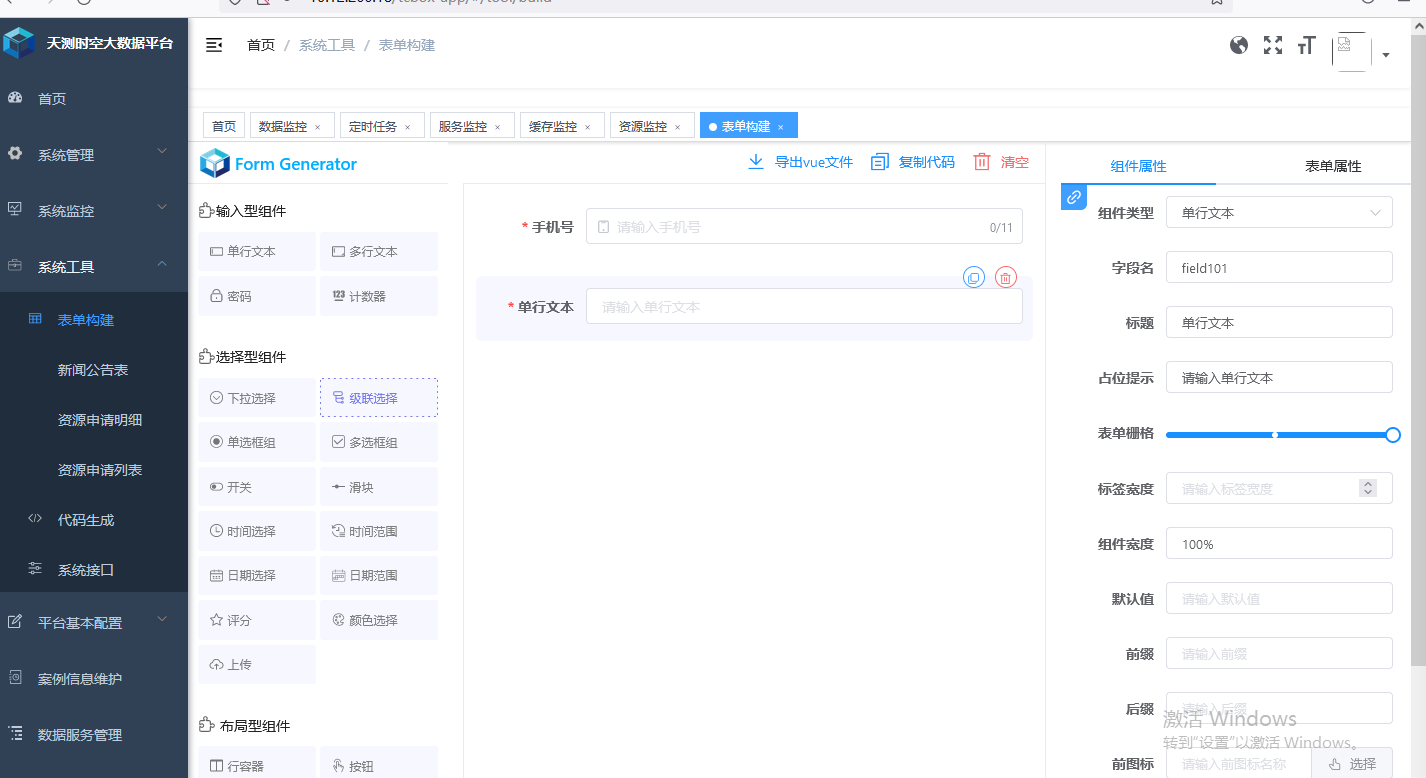The width and height of the screenshot is (1426, 778).
Task: Select the 评分 star rating component
Action: [256, 619]
